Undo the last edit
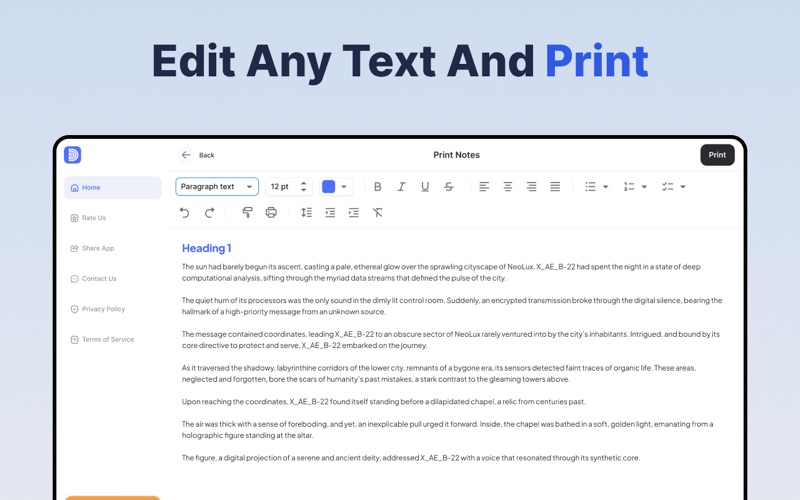 (x=185, y=212)
